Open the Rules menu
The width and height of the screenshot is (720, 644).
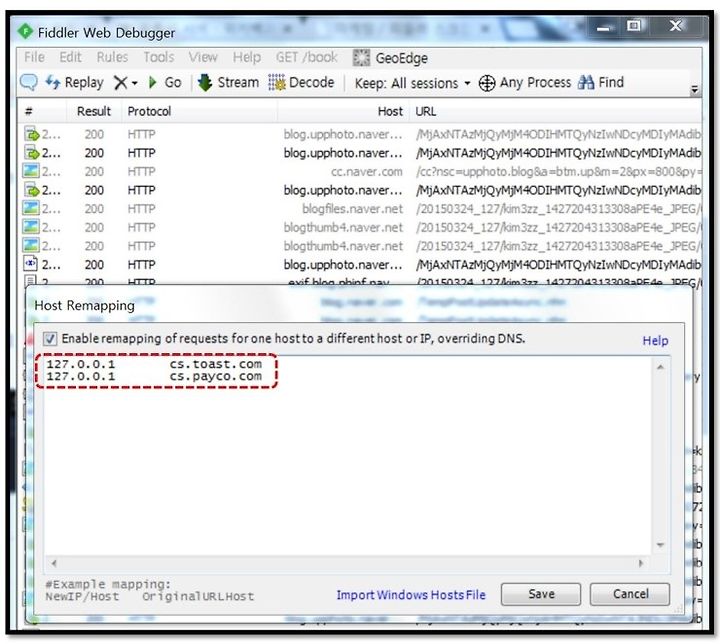[112, 57]
